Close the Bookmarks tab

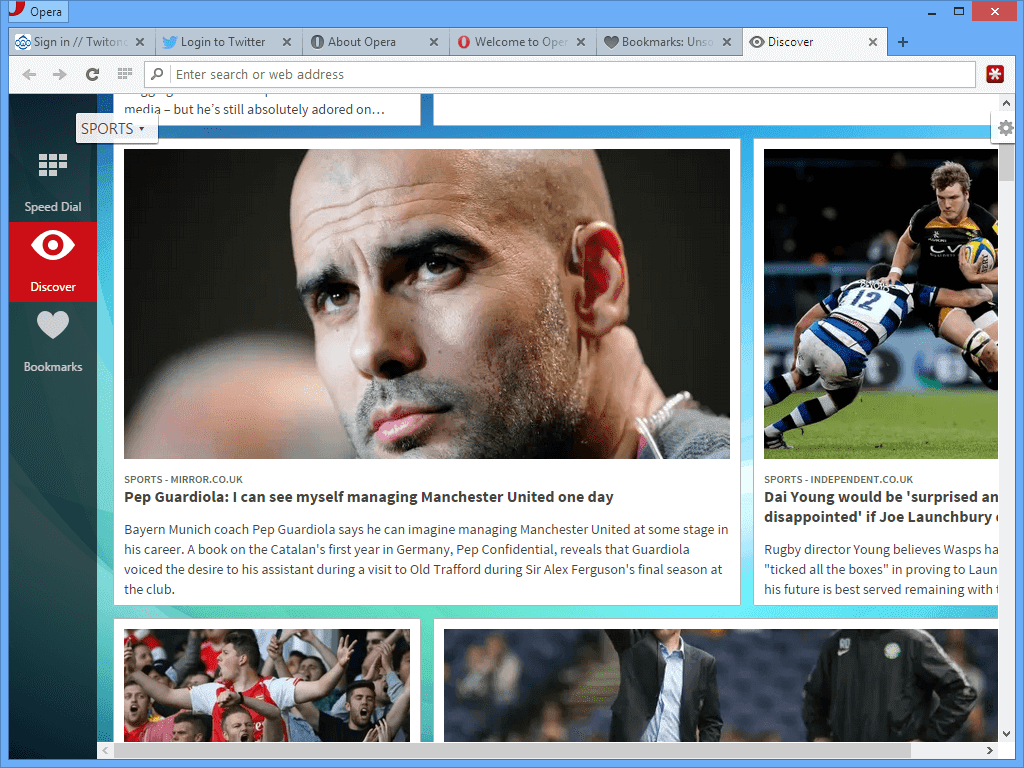click(727, 42)
